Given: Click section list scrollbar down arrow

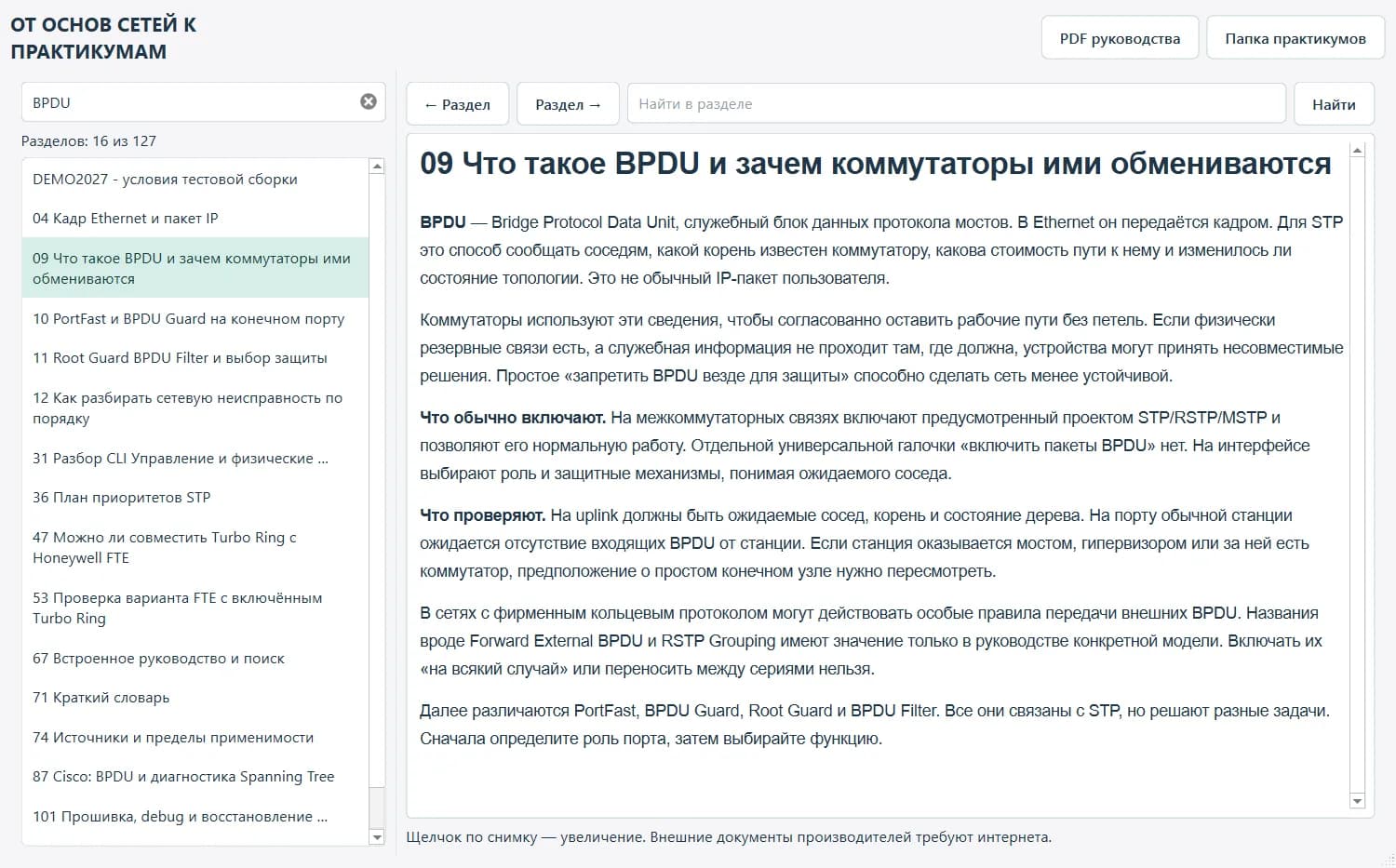Looking at the screenshot, I should (377, 837).
